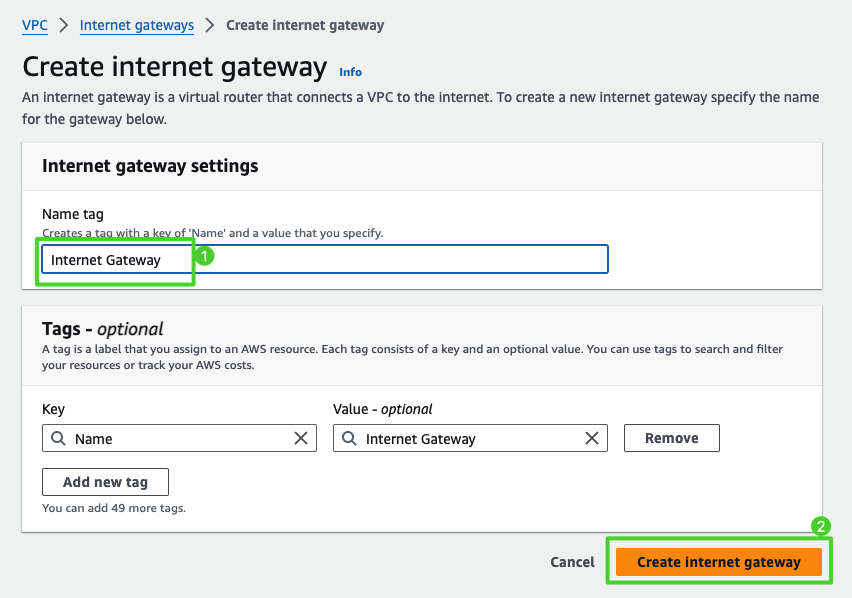Cancel internet gateway creation
852x598 pixels.
coord(572,562)
